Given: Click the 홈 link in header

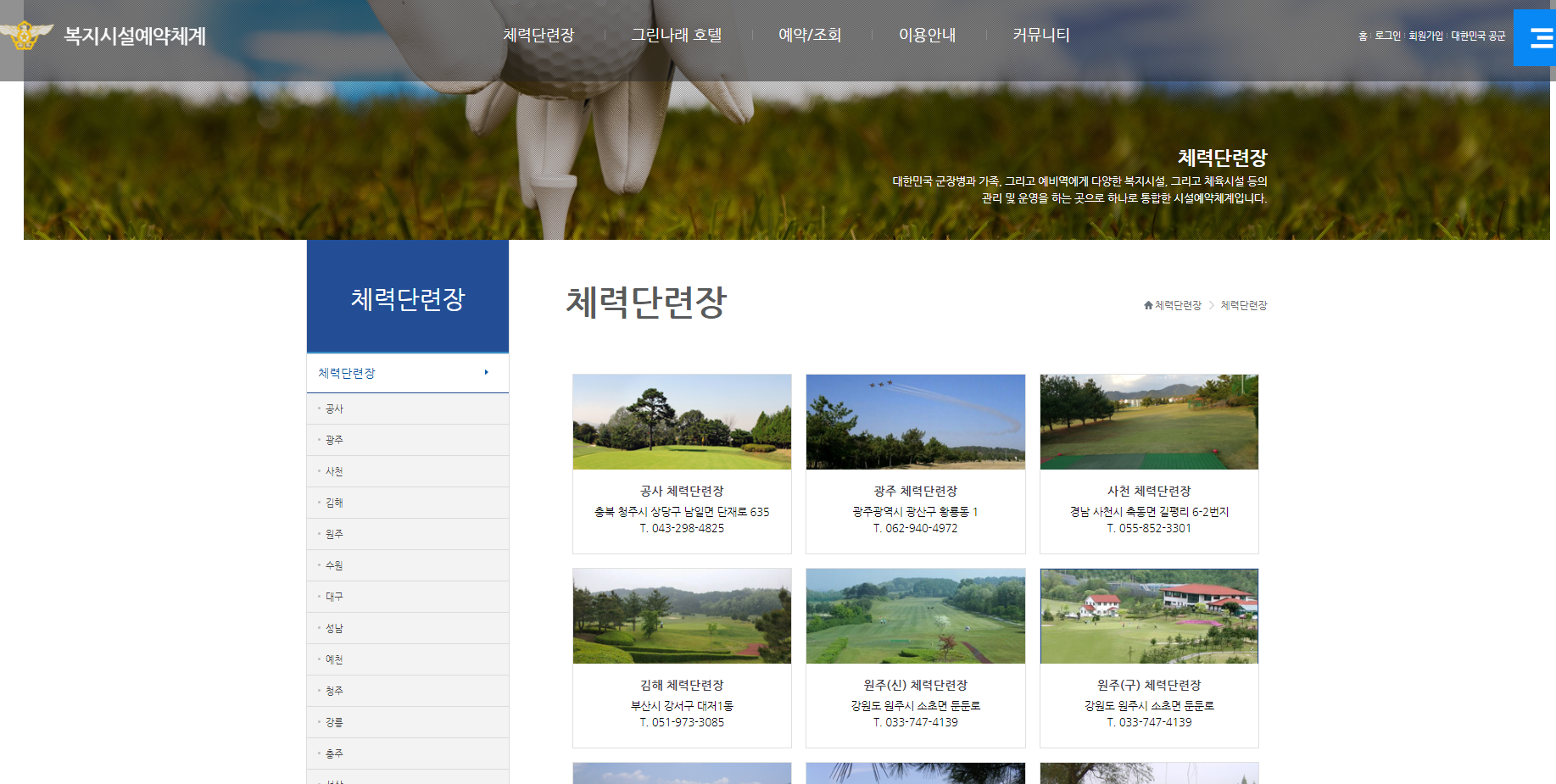Looking at the screenshot, I should click(x=1363, y=36).
